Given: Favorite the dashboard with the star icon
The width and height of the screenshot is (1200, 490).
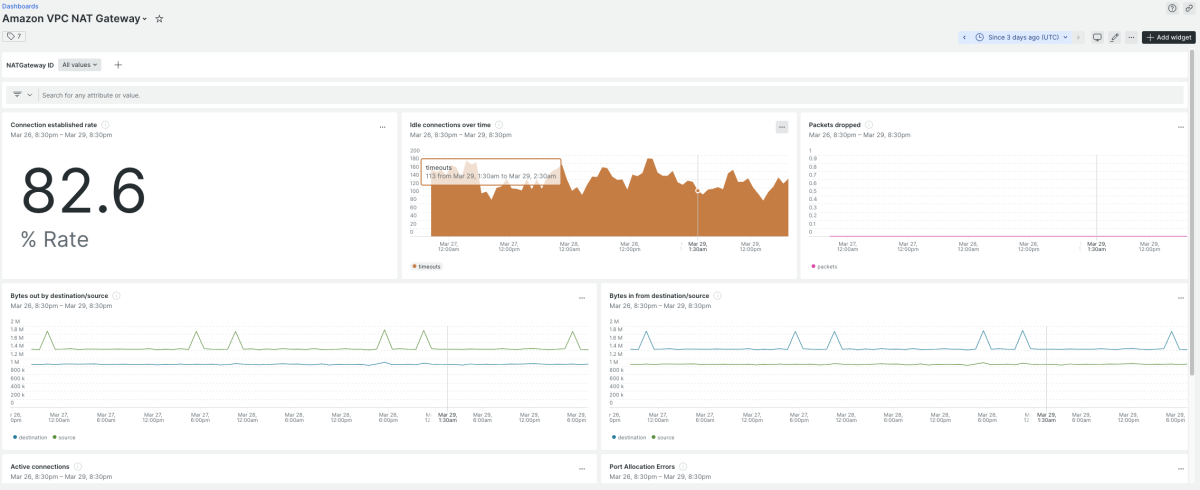Looking at the screenshot, I should 159,19.
